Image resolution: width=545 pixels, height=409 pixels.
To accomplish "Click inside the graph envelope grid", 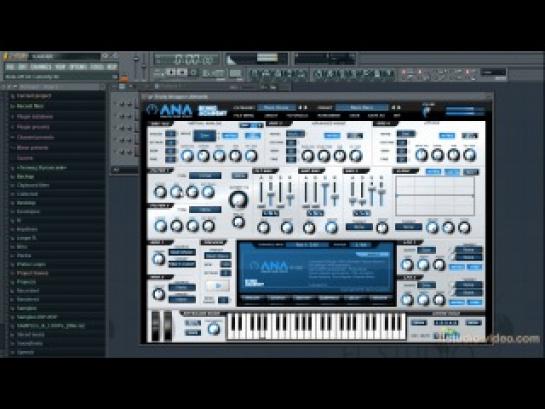I will (435, 196).
